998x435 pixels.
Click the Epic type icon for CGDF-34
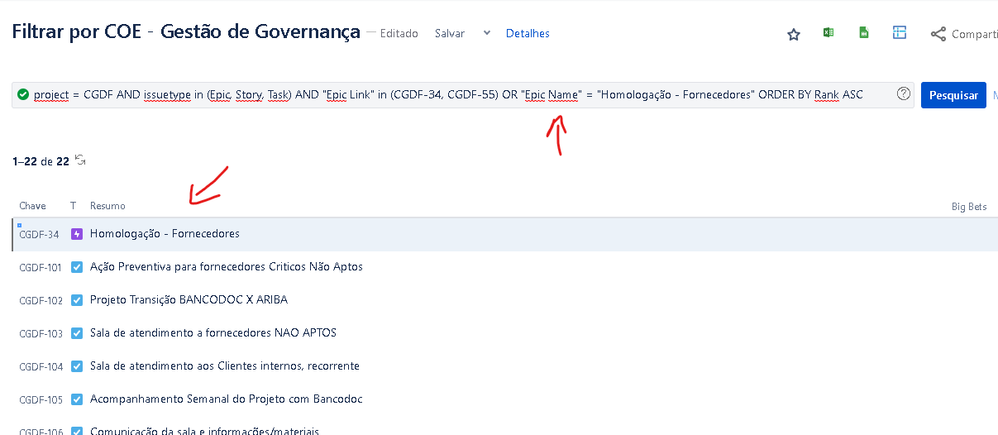point(77,234)
